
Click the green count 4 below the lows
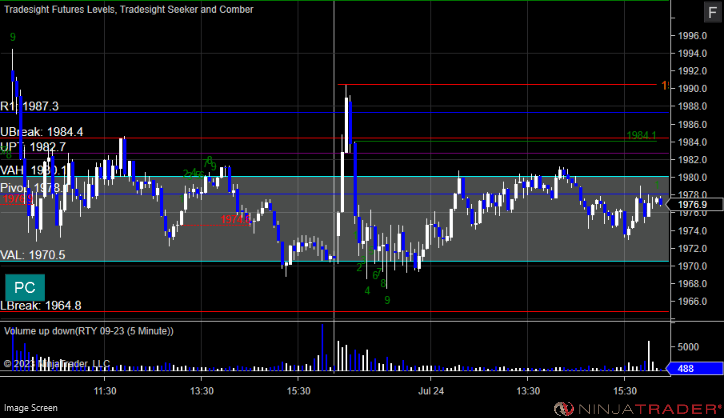367,291
